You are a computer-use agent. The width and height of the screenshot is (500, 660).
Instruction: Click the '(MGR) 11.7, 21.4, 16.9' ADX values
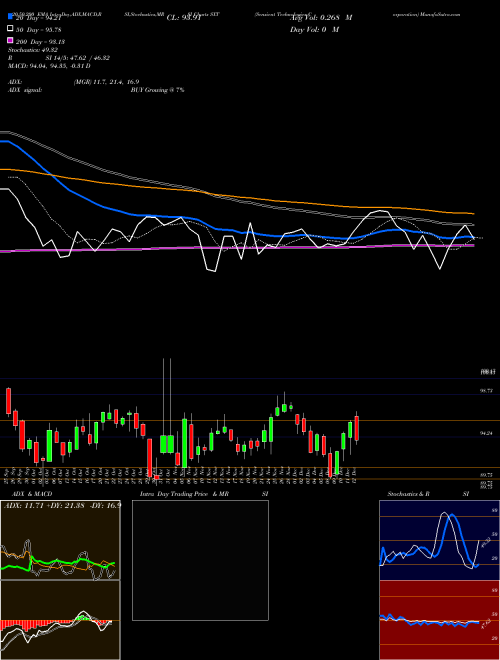[x=106, y=82]
